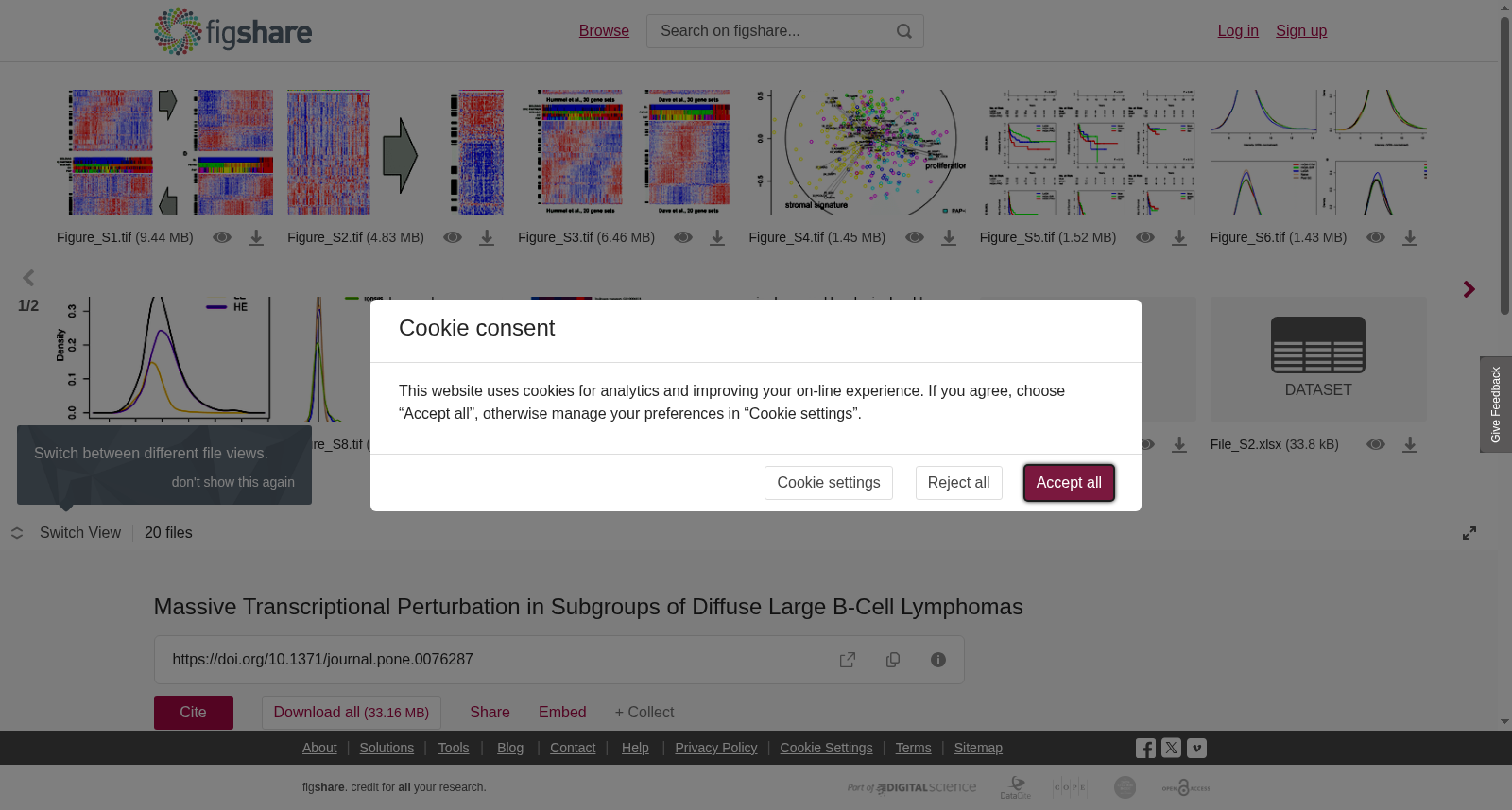This screenshot has height=810, width=1512.
Task: Open figshare Facebook page icon
Action: pyautogui.click(x=1145, y=749)
